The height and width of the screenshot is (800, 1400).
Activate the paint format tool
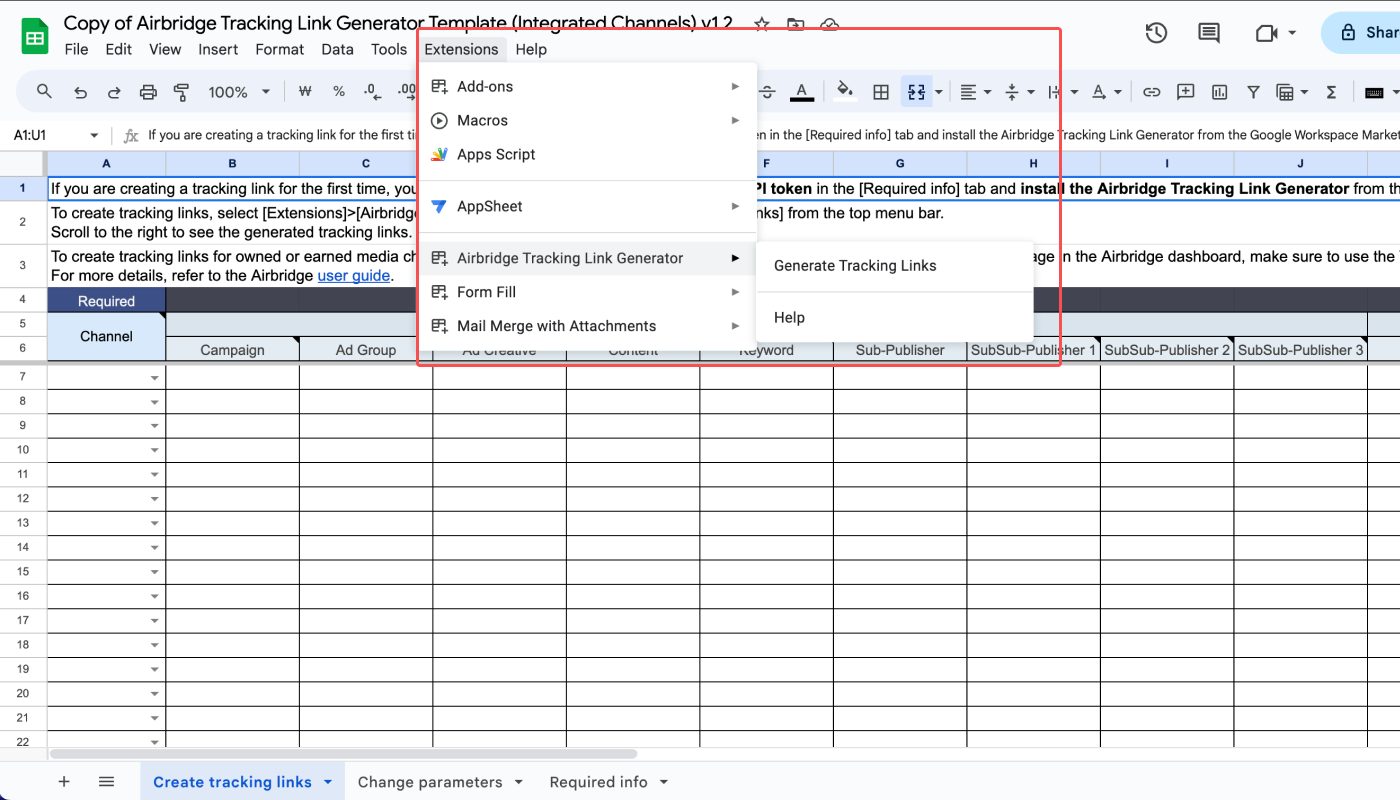click(x=181, y=92)
